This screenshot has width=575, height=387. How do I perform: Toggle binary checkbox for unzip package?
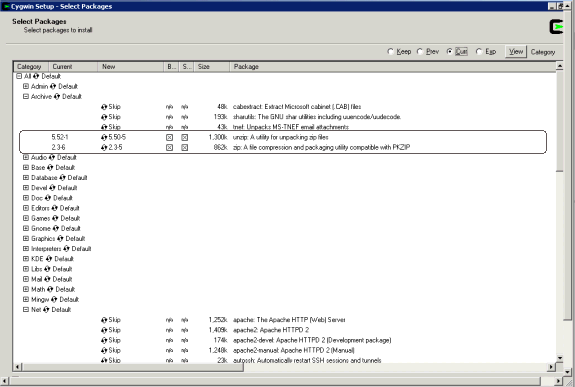click(x=169, y=138)
